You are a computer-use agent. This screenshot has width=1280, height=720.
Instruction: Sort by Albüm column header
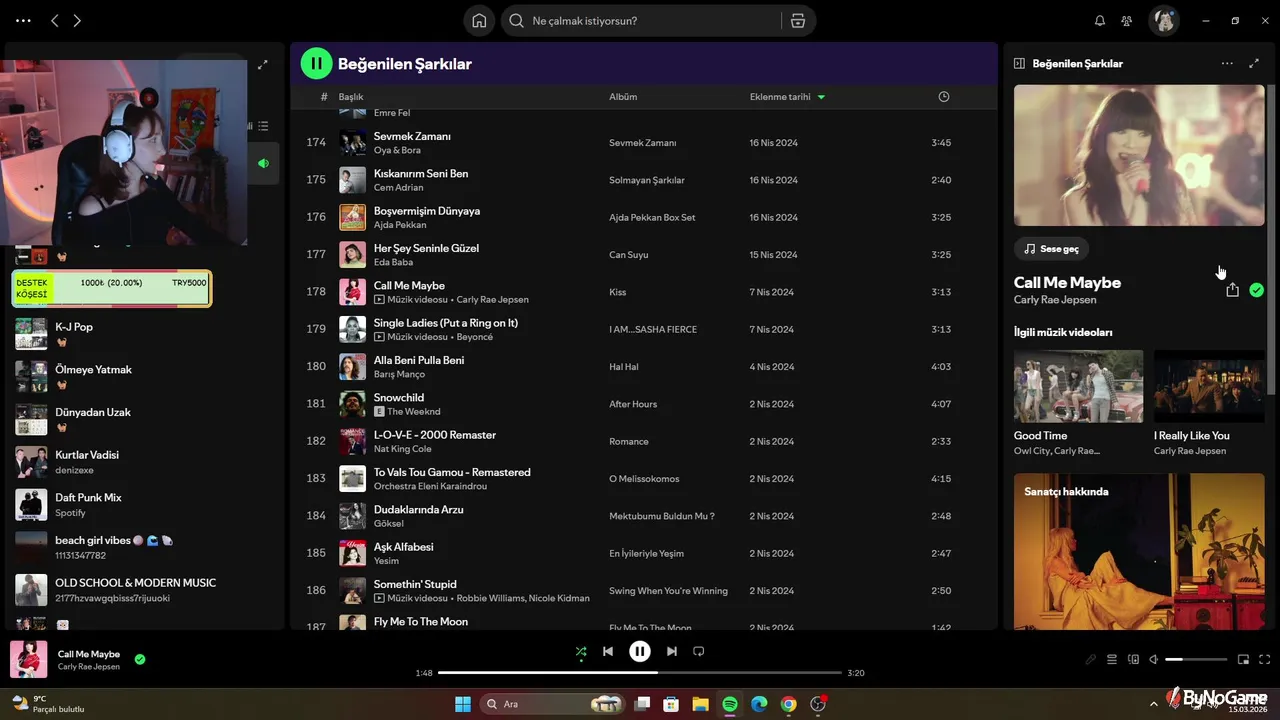pyautogui.click(x=623, y=97)
